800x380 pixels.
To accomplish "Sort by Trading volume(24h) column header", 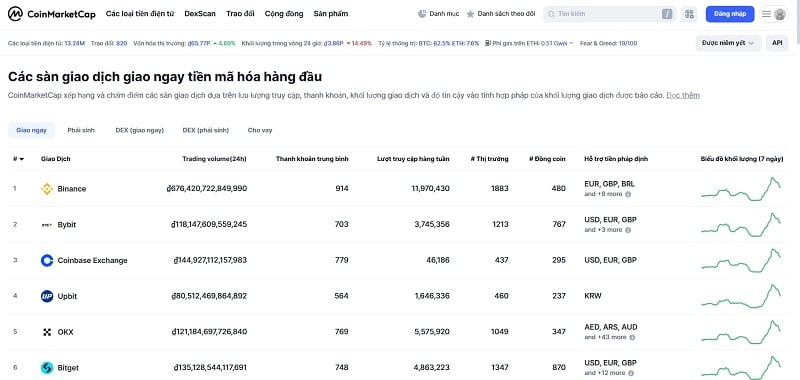I will click(214, 159).
